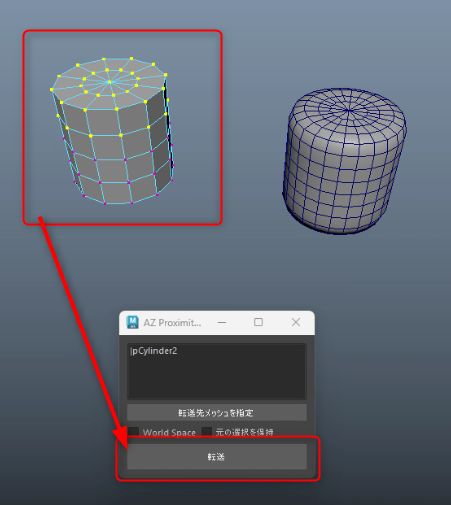Click the 転送先メッシュを指定 button
Viewport: 451px width, 505px height.
pos(217,413)
